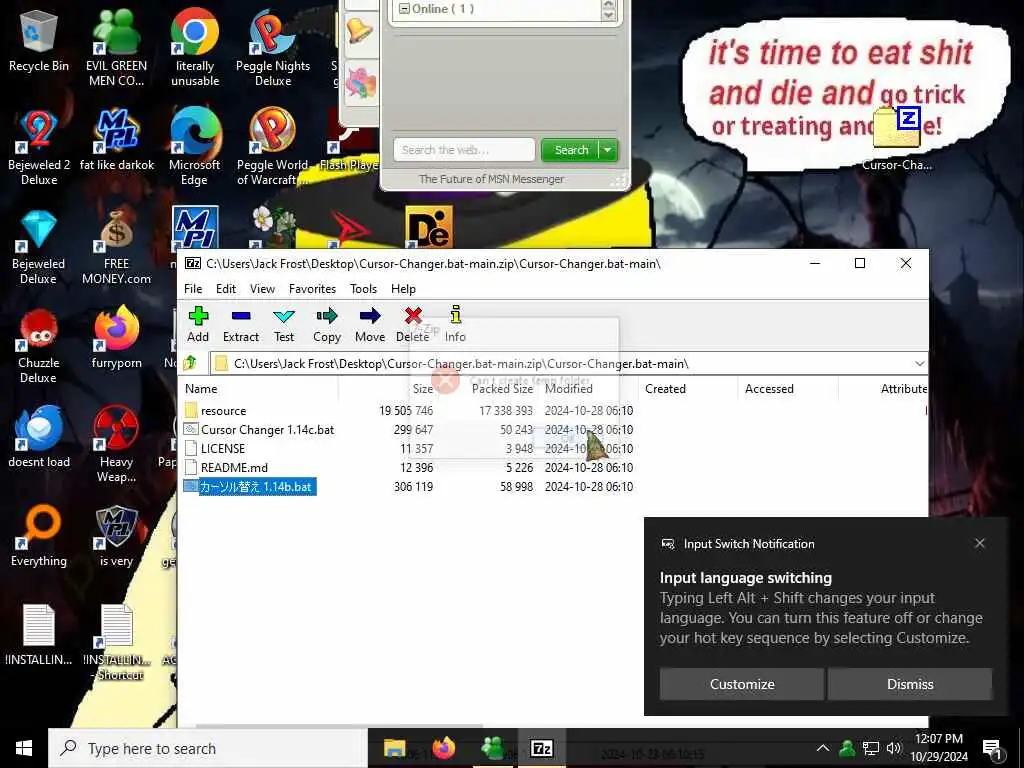This screenshot has width=1024, height=768.
Task: Expand the 7-Zip address path dropdown
Action: 920,363
